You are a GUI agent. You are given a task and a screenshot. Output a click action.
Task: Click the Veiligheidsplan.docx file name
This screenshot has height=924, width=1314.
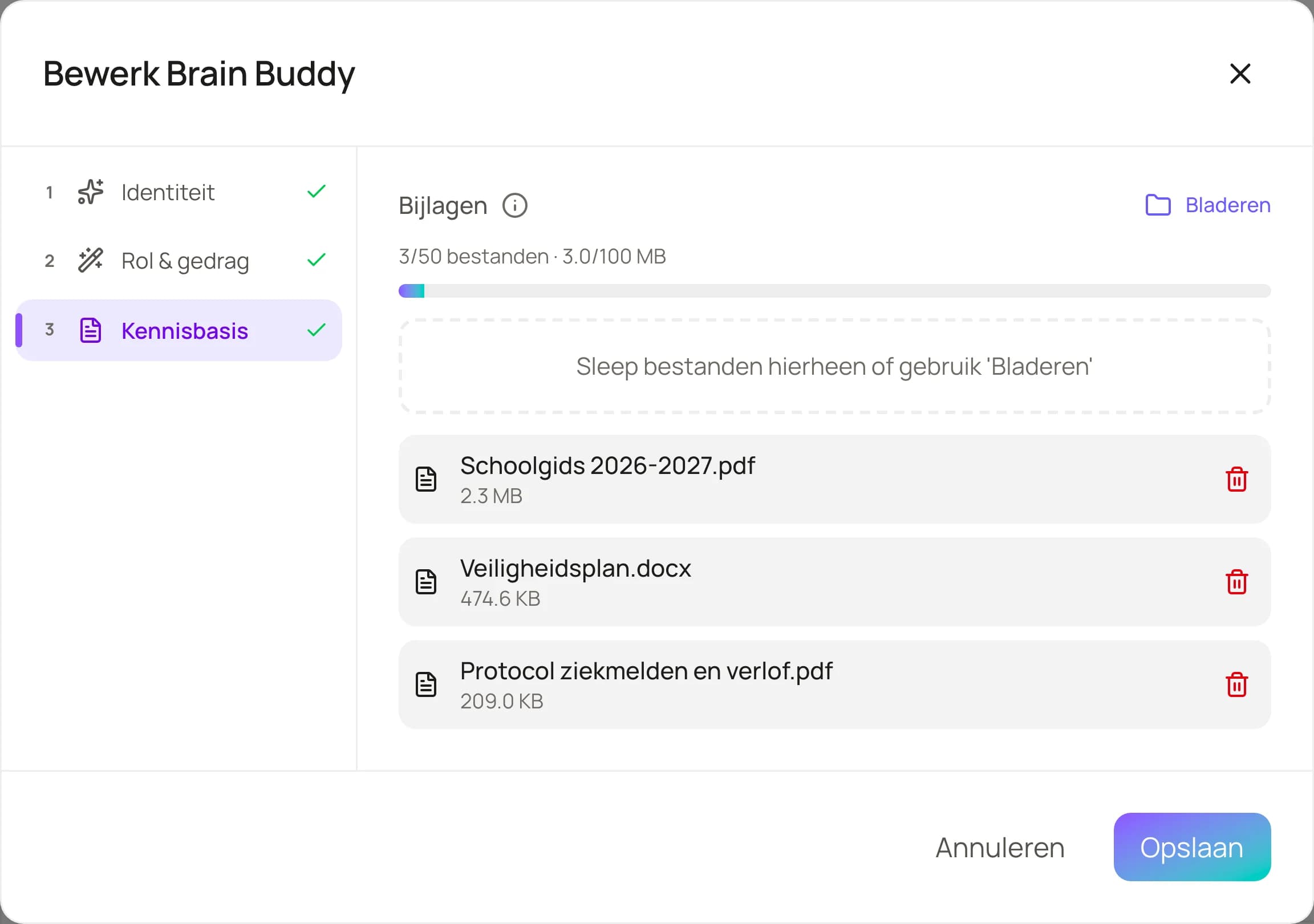(x=575, y=568)
